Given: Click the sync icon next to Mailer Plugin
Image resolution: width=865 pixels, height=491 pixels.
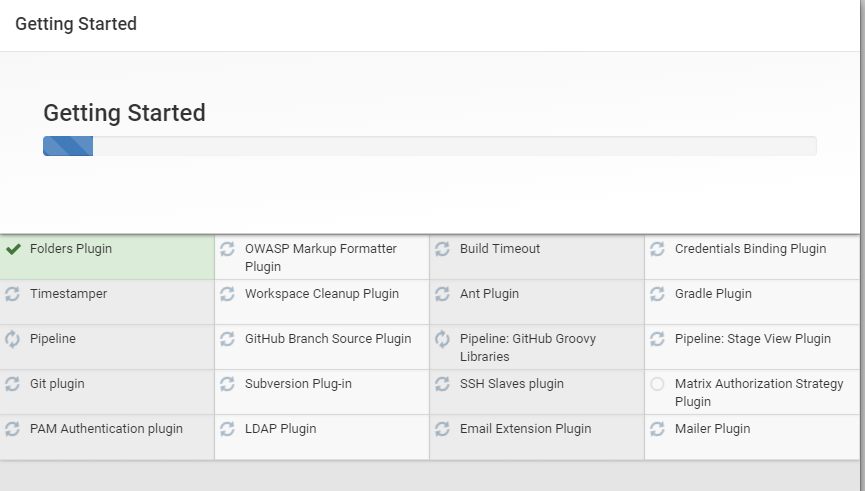Looking at the screenshot, I should (x=657, y=429).
